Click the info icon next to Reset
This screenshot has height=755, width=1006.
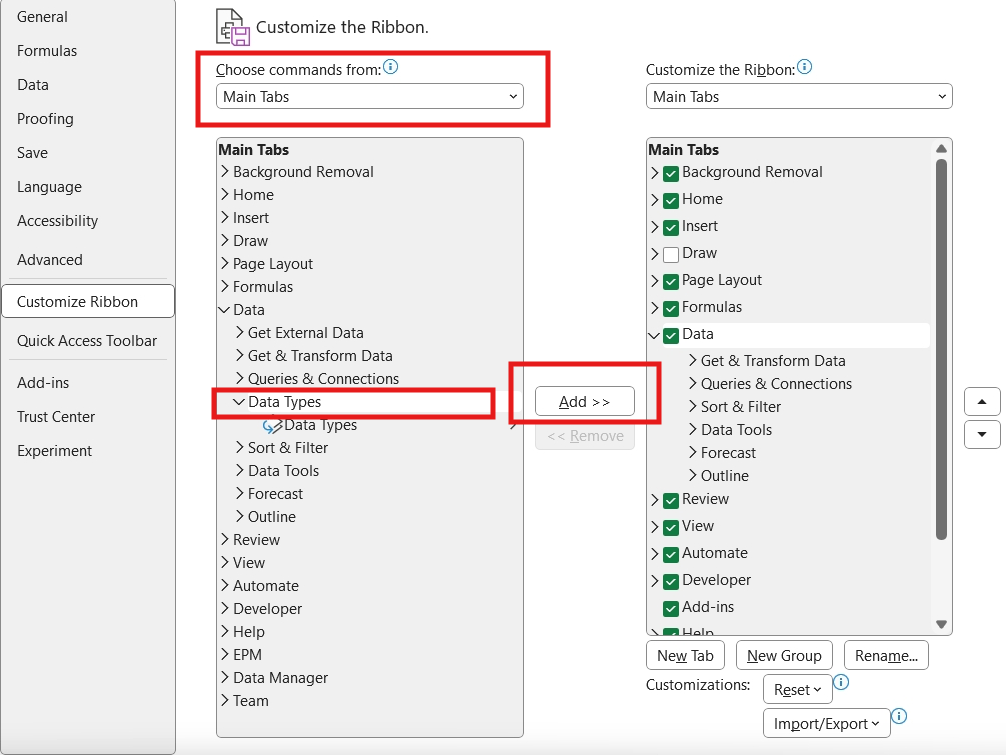point(841,681)
